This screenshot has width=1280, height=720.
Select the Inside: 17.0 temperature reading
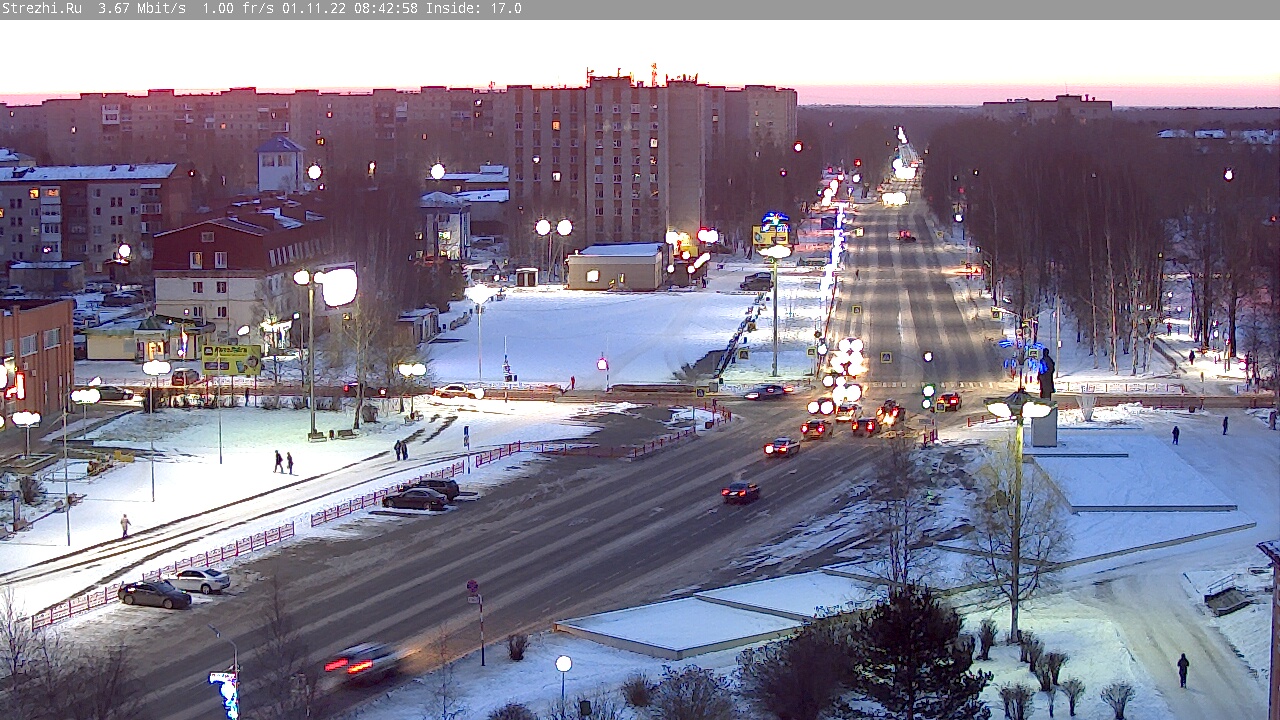tap(474, 9)
